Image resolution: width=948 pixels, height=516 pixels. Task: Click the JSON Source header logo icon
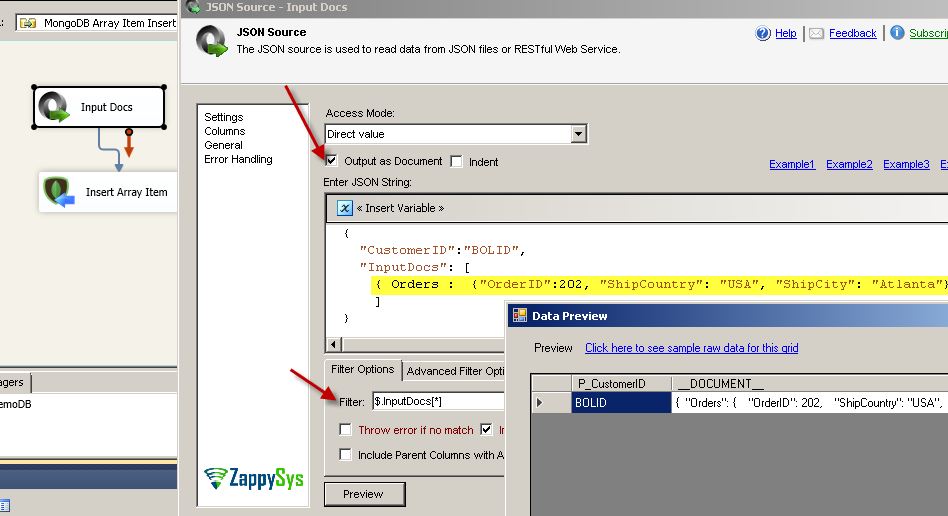tap(212, 41)
